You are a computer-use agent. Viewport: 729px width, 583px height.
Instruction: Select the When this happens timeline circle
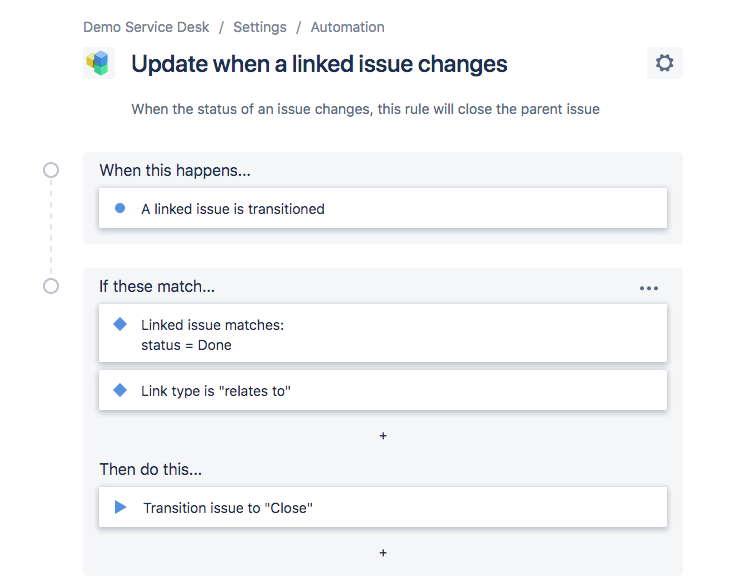(x=51, y=170)
